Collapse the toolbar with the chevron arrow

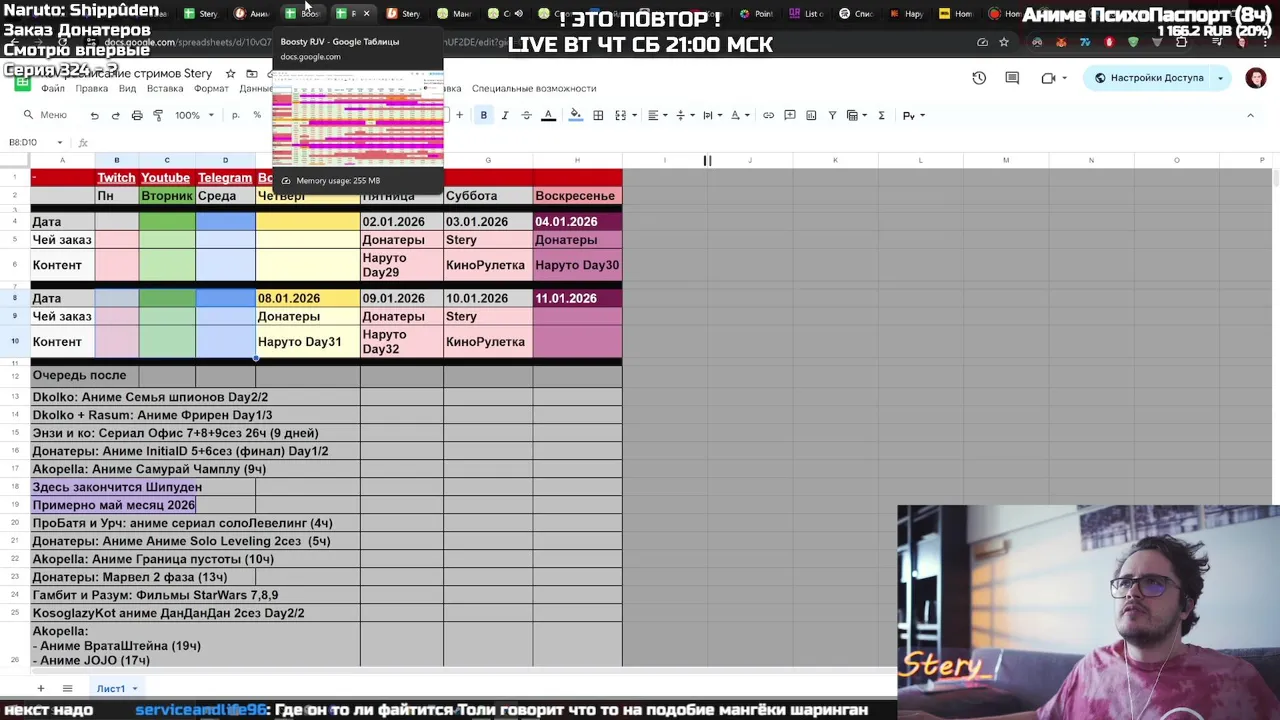point(1250,116)
